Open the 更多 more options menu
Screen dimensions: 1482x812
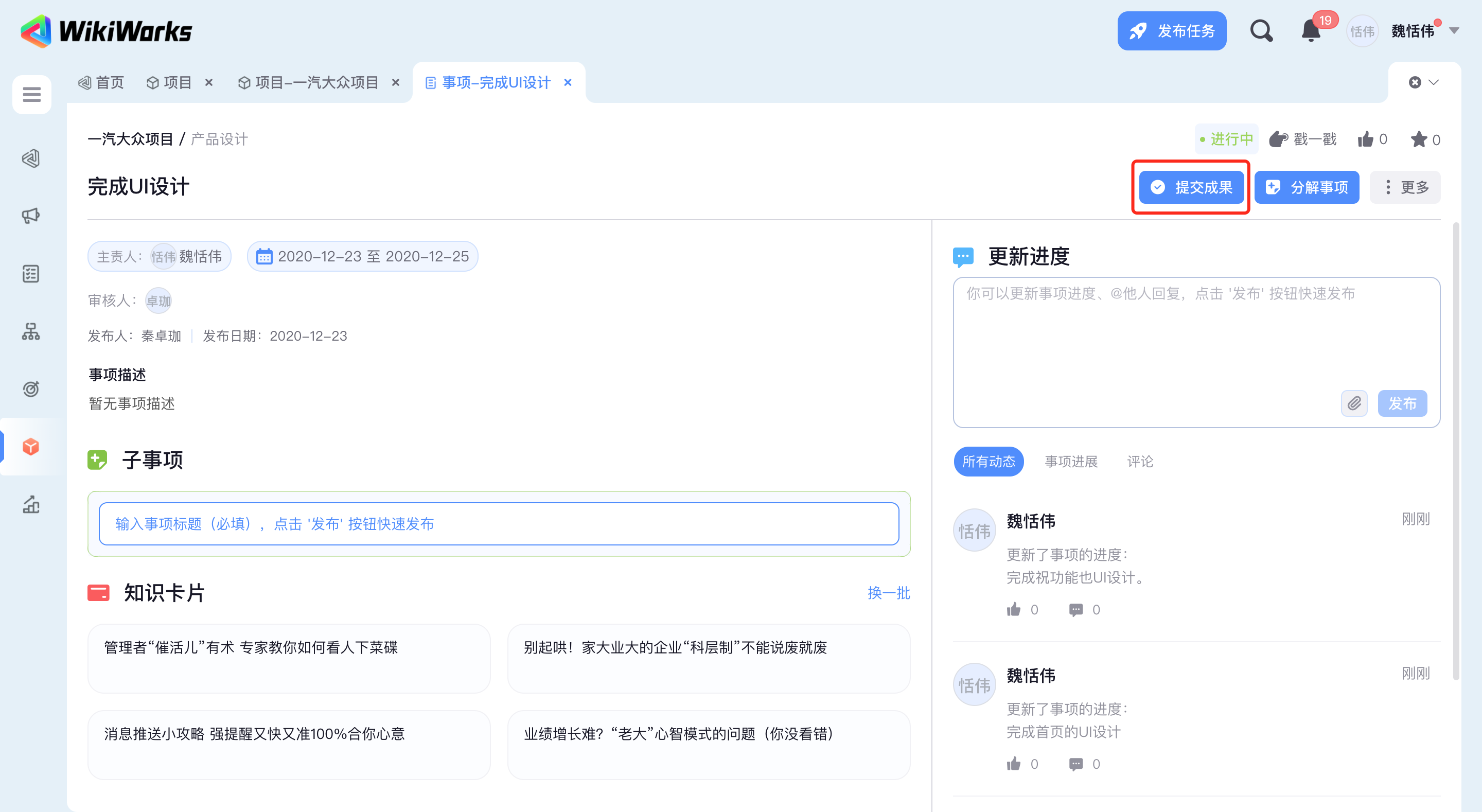point(1404,187)
